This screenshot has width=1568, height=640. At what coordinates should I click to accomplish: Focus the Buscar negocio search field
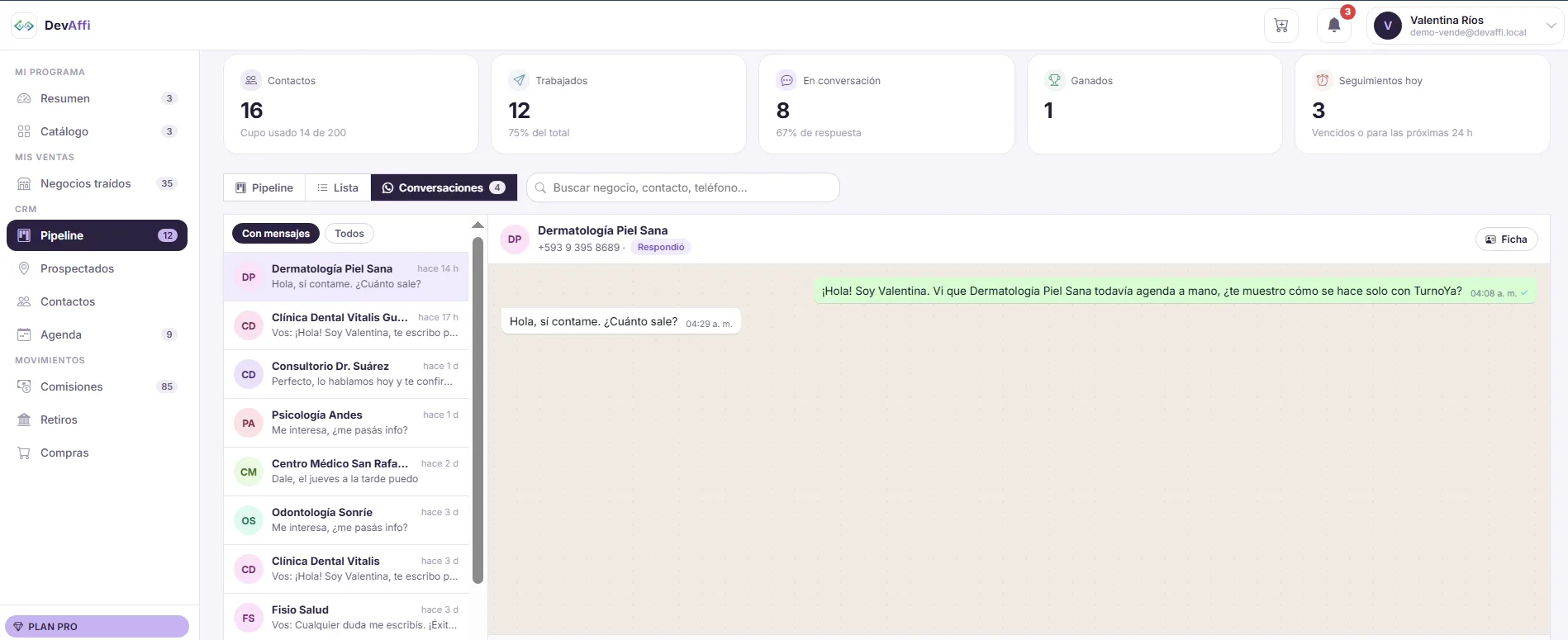pyautogui.click(x=682, y=187)
